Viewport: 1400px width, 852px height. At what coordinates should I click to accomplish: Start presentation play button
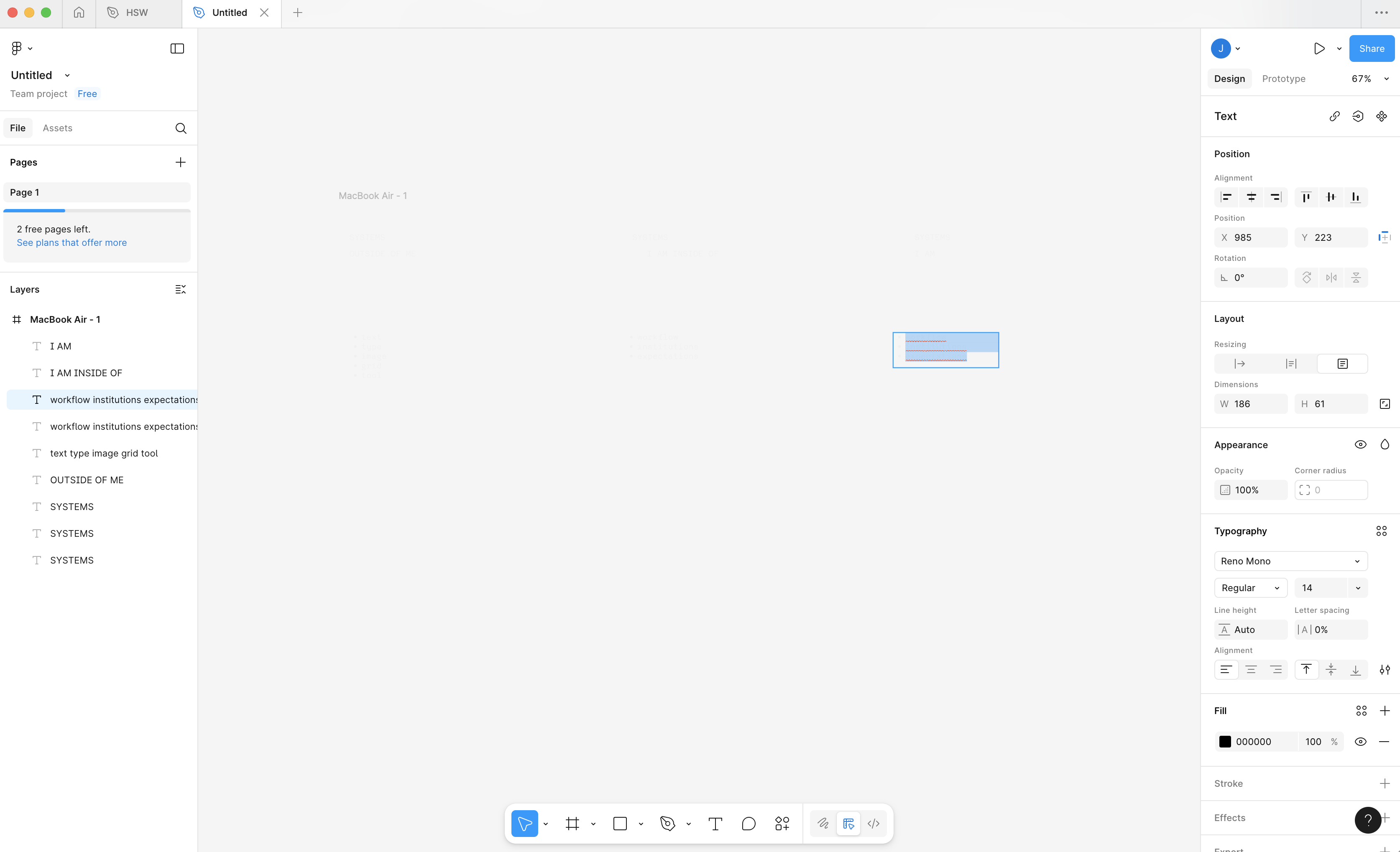pos(1319,49)
